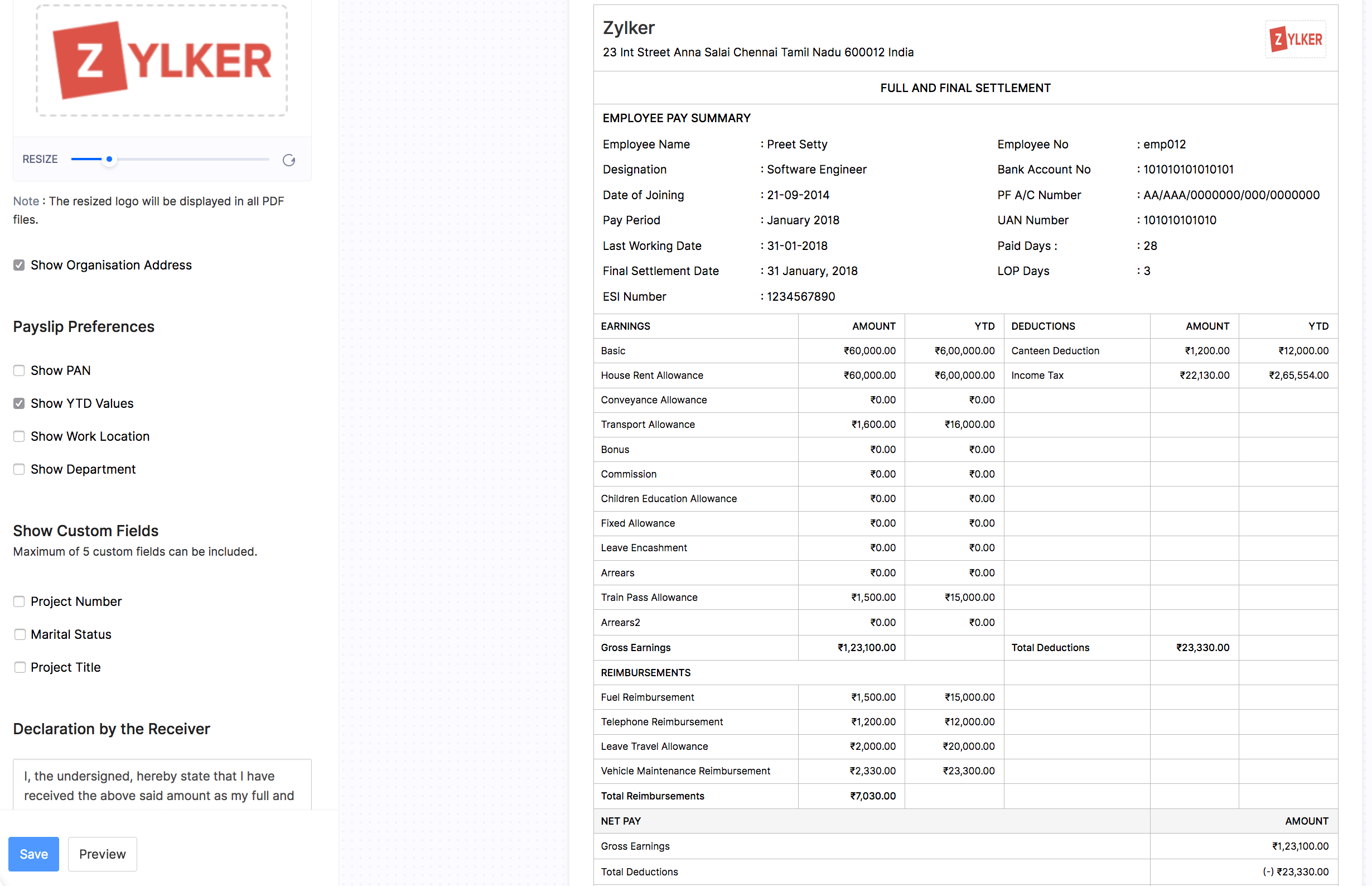Click Total Reimbursements amount '₹7,030.00'
This screenshot has width=1372, height=886.
click(872, 796)
